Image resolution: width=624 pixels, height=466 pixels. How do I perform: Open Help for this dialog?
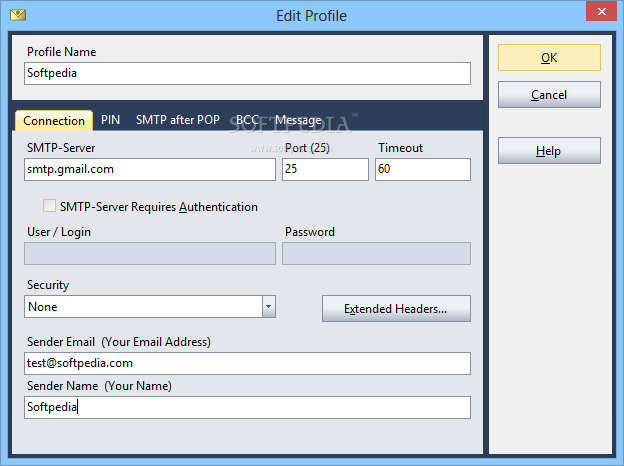(x=549, y=151)
